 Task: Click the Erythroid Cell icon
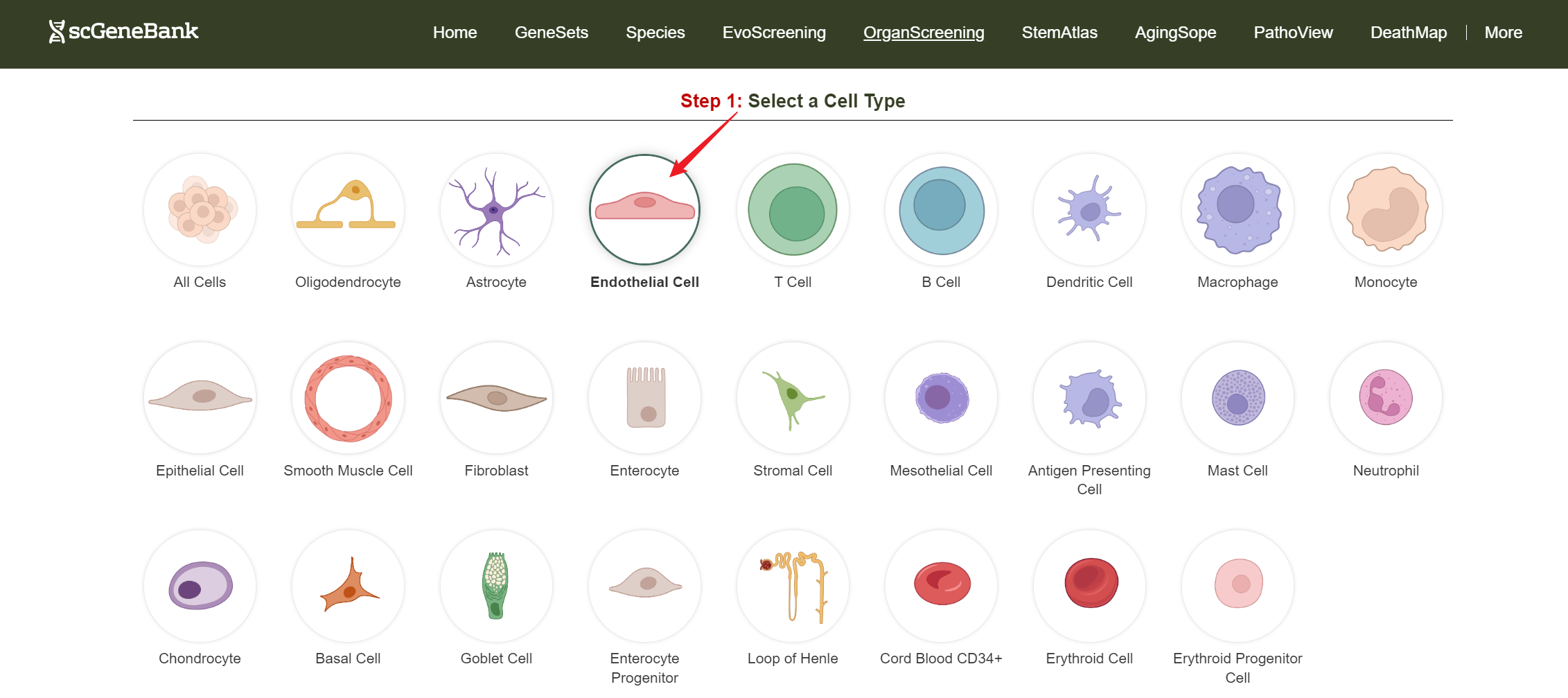coord(1089,586)
